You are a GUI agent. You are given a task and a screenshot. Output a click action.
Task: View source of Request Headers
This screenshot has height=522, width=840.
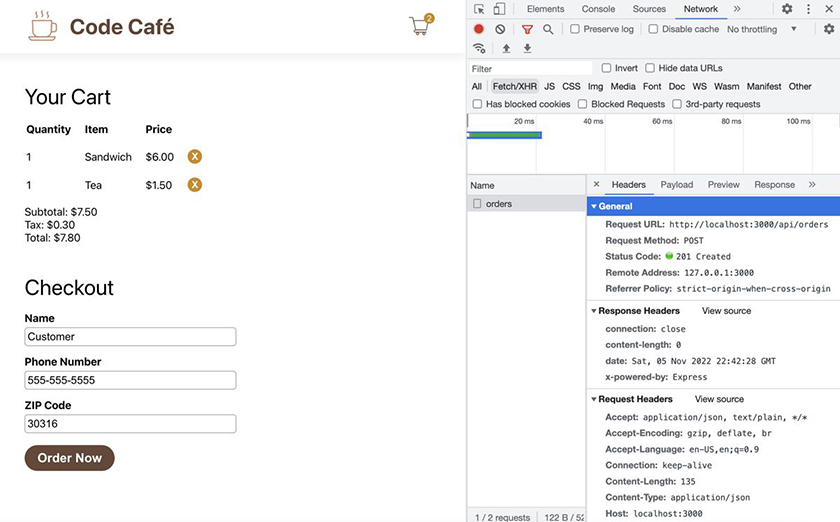point(719,399)
